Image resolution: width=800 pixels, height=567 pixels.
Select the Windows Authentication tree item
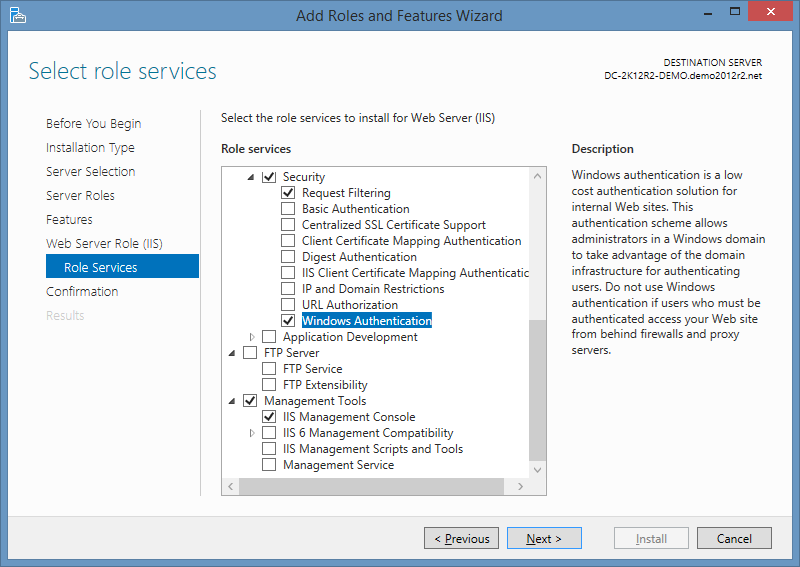click(366, 321)
